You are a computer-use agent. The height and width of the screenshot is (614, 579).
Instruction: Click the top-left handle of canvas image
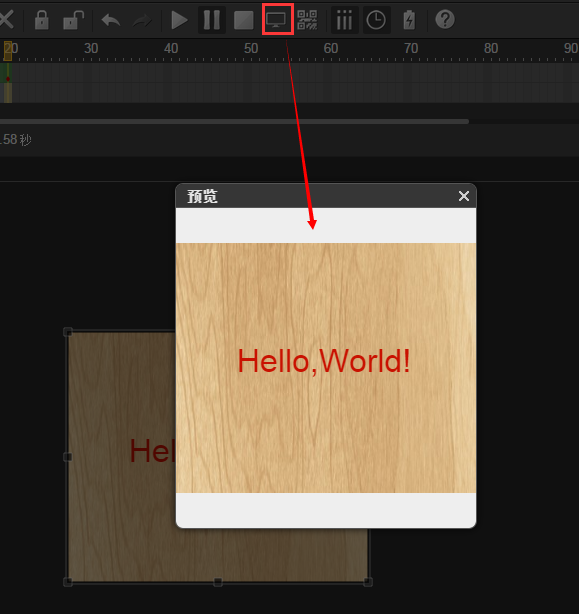(68, 332)
